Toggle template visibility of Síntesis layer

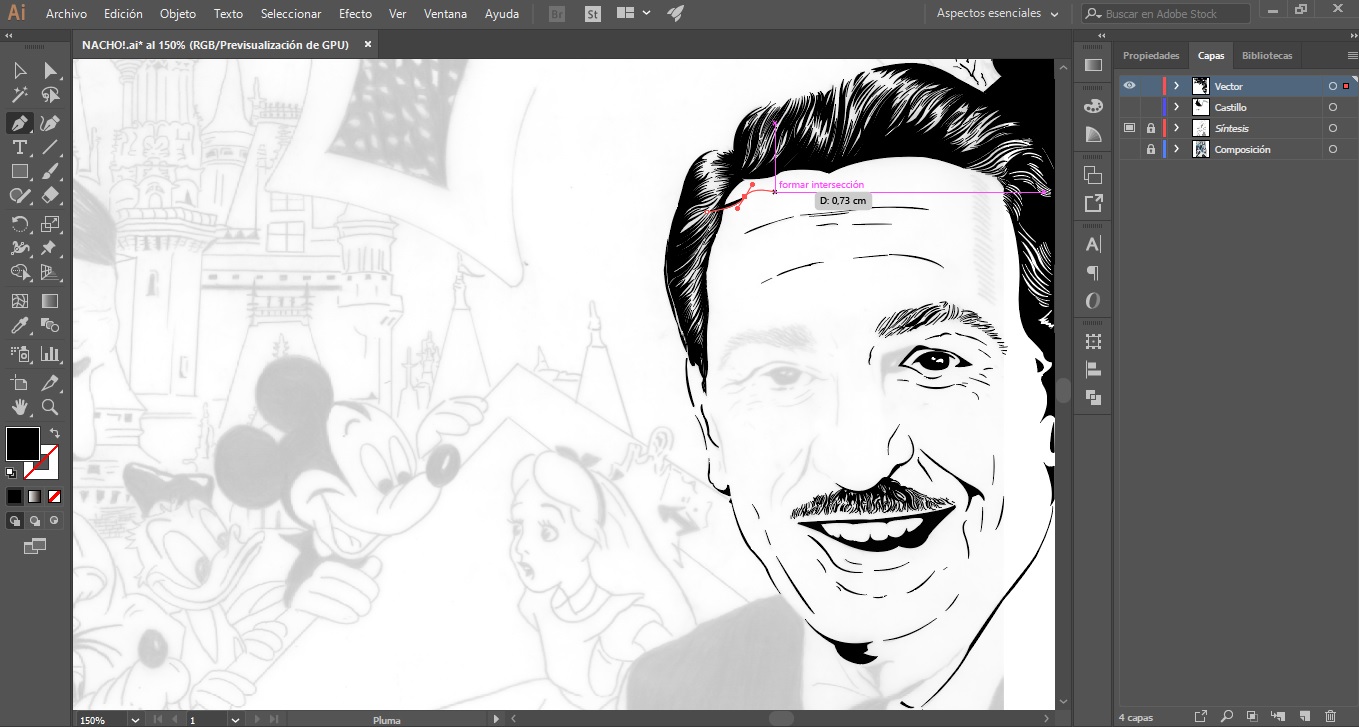pyautogui.click(x=1129, y=128)
